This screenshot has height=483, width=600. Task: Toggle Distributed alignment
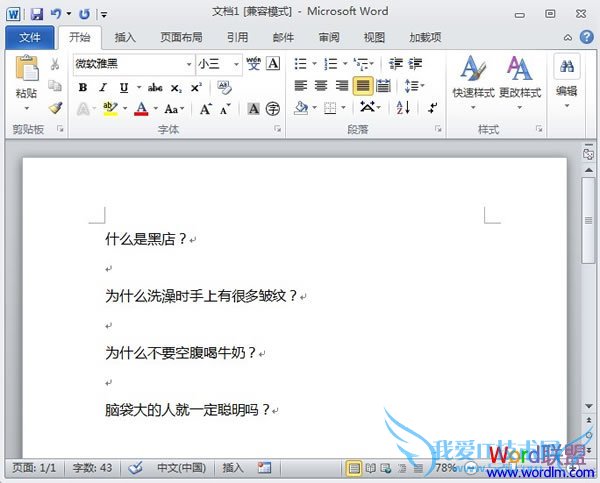(x=383, y=86)
